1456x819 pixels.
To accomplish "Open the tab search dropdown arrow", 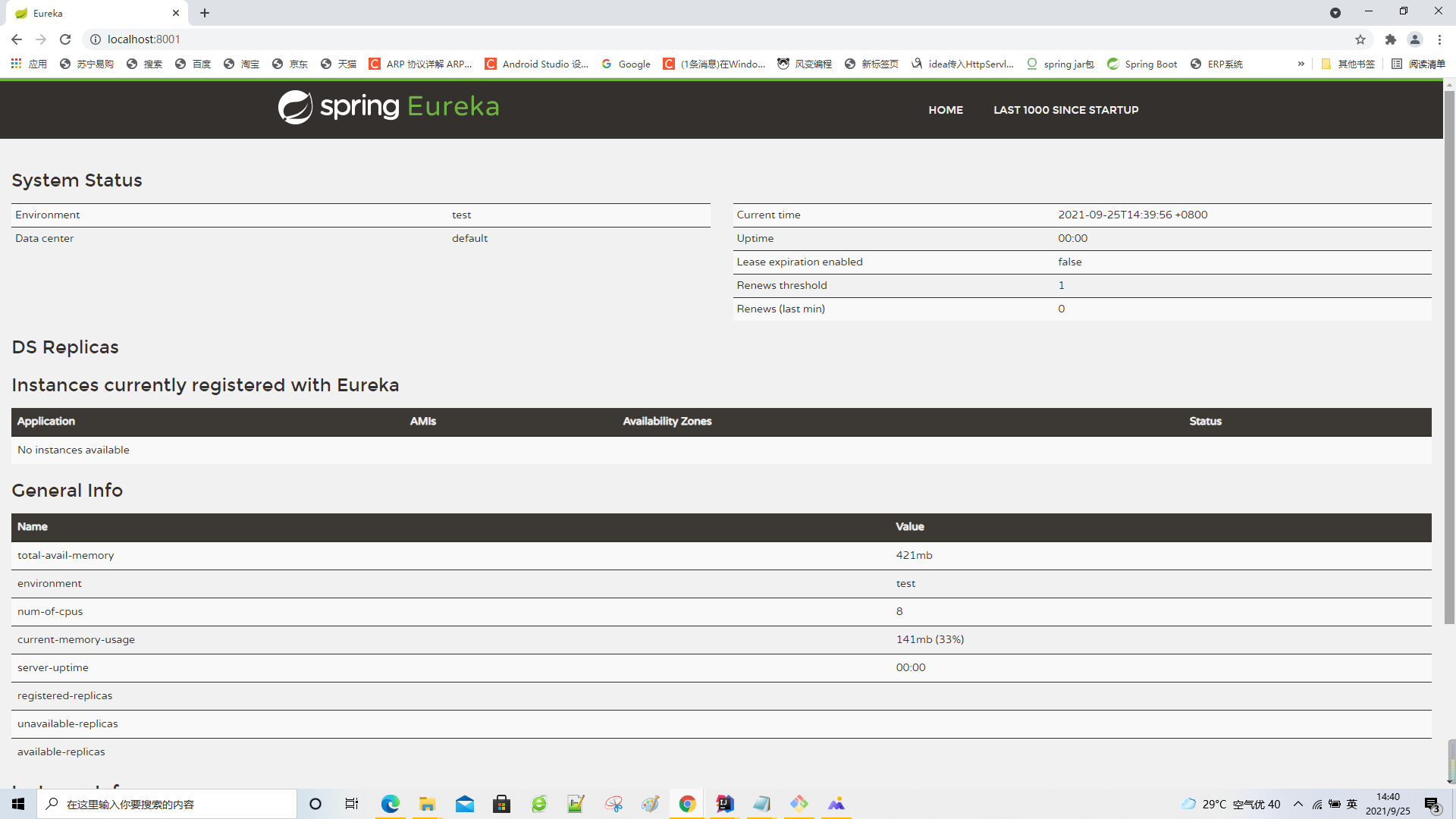I will 1335,13.
